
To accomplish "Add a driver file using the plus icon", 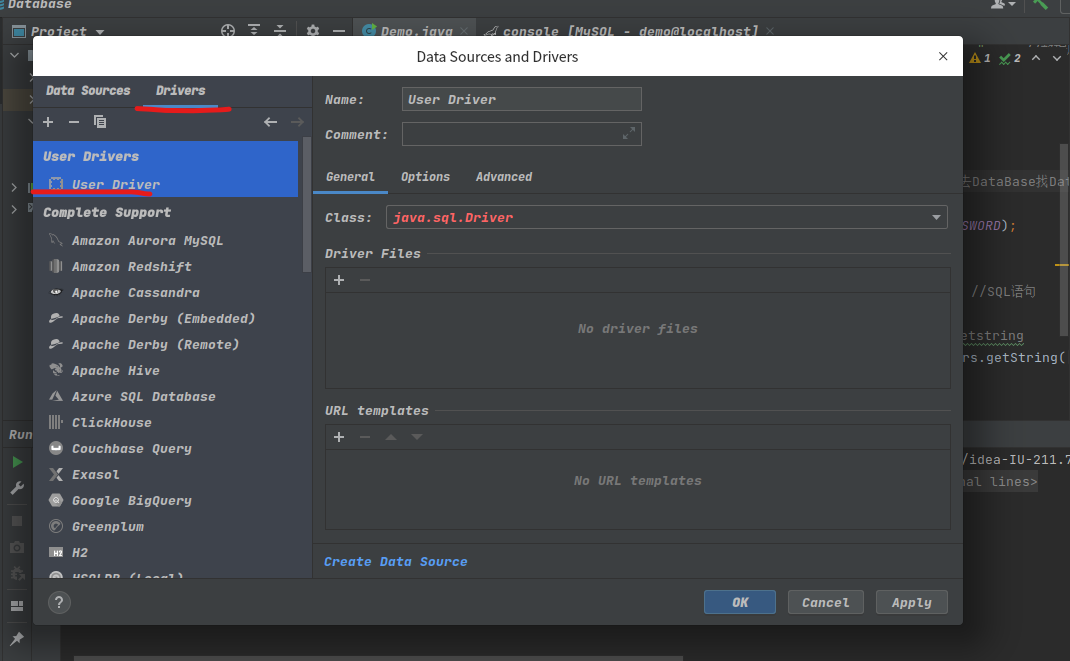I will tap(338, 280).
